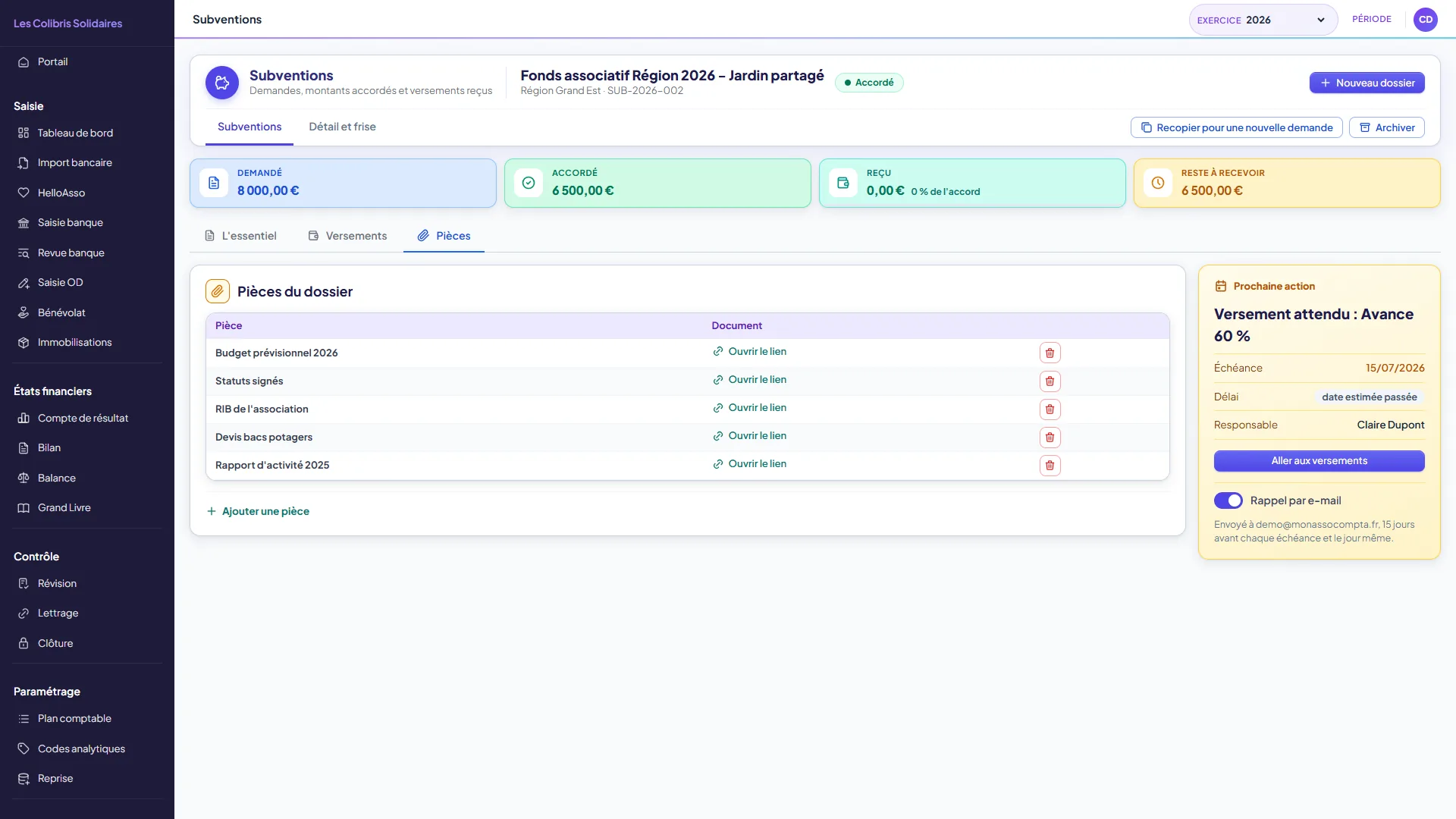Viewport: 1456px width, 819px height.
Task: Click the Prochaine action calendar icon
Action: [x=1221, y=286]
